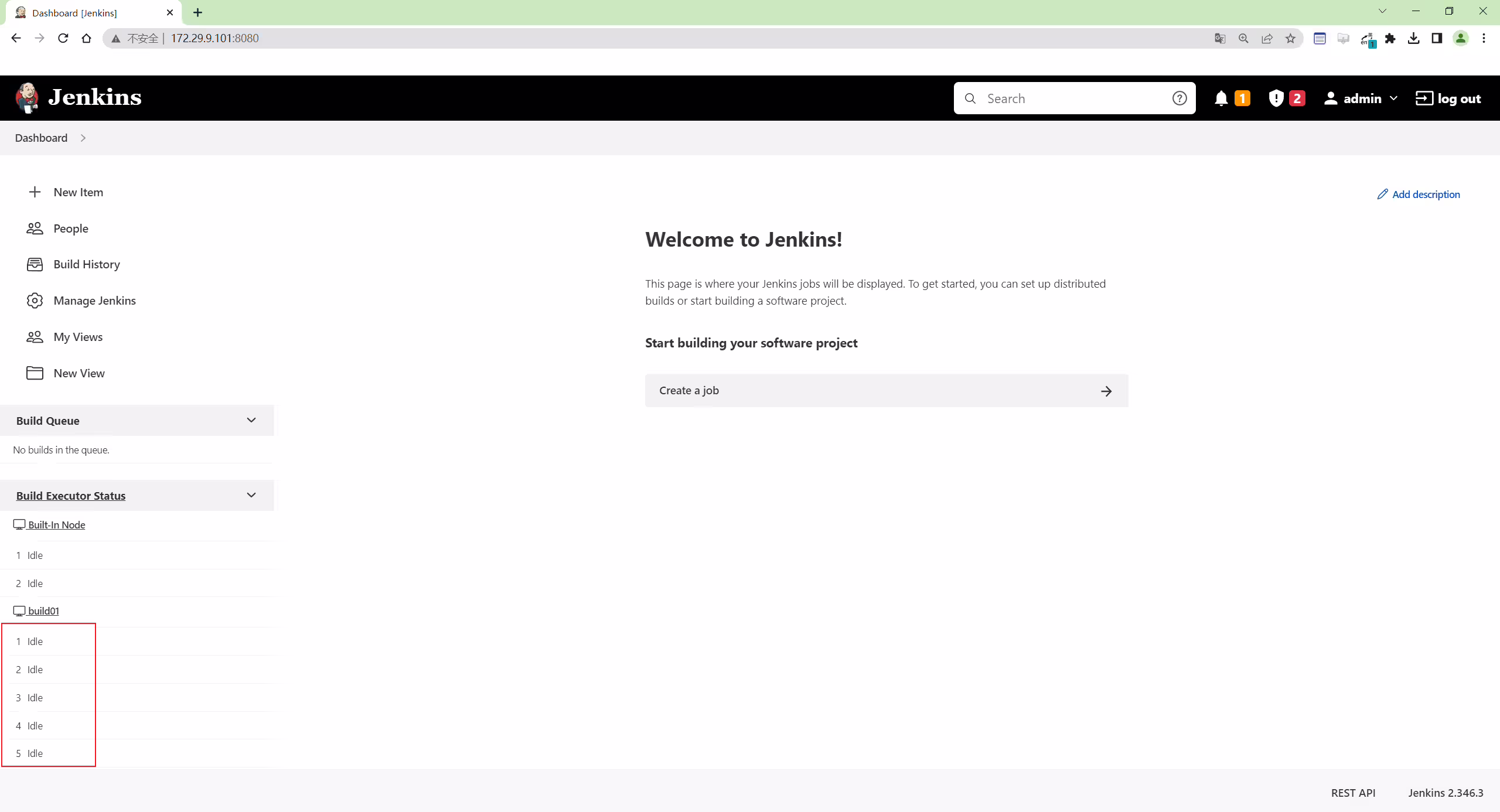
Task: Focus the Jenkins search field
Action: point(1075,98)
